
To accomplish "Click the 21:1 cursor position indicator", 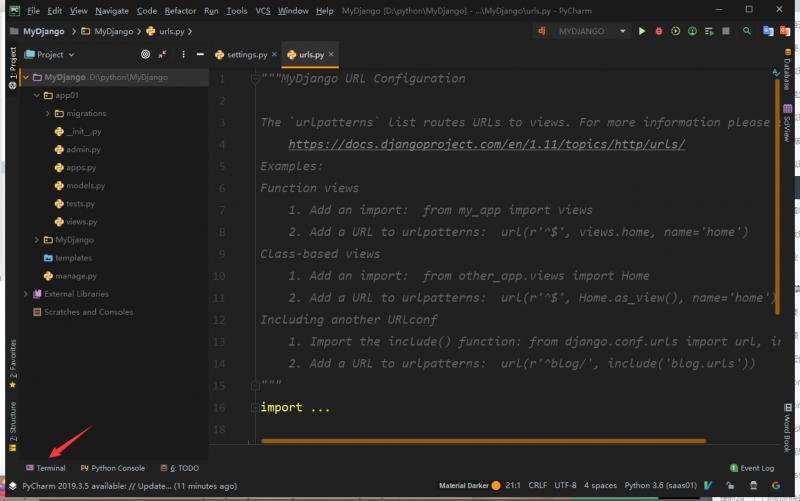I will (513, 486).
